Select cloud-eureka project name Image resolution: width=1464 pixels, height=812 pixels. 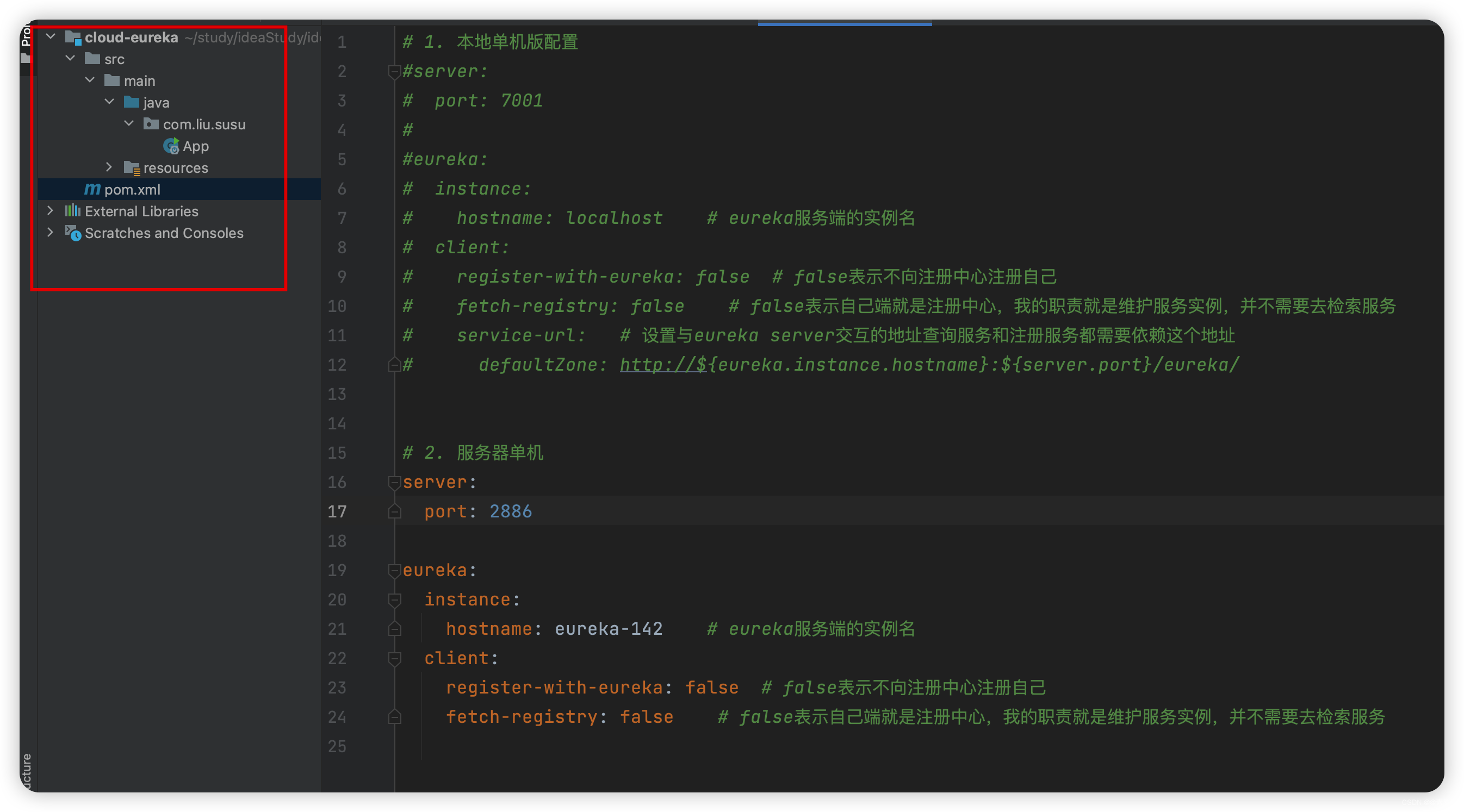[131, 38]
